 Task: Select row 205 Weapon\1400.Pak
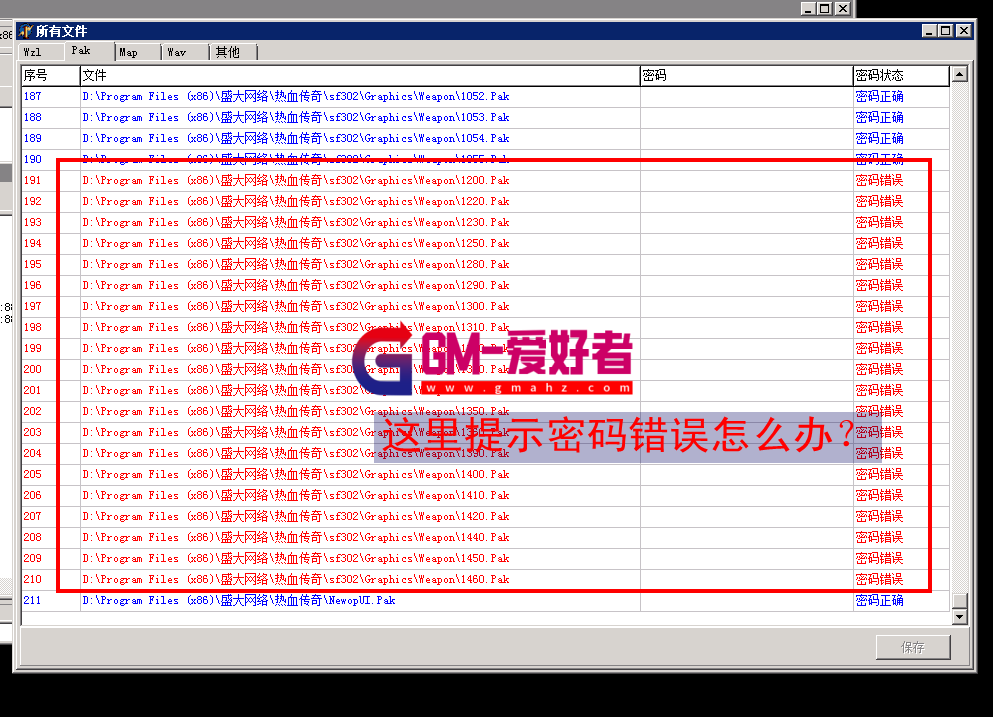(x=485, y=474)
